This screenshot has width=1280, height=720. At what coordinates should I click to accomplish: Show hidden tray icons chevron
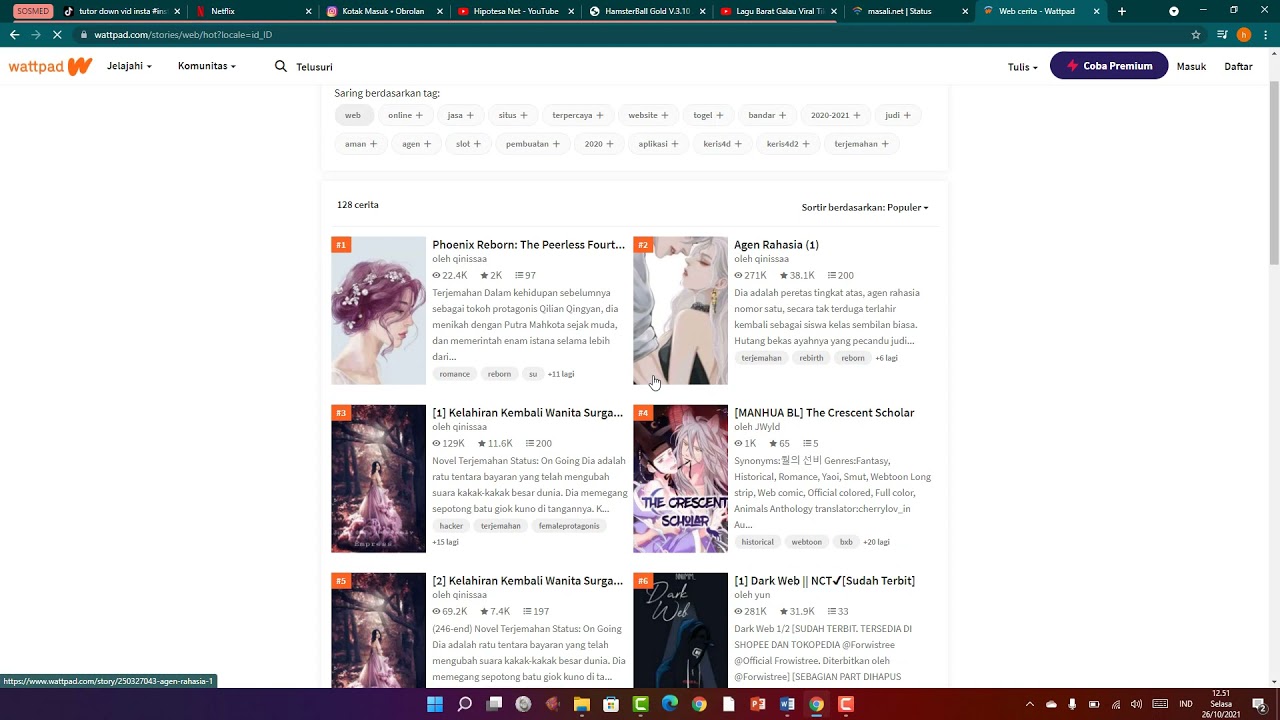pos(1030,704)
